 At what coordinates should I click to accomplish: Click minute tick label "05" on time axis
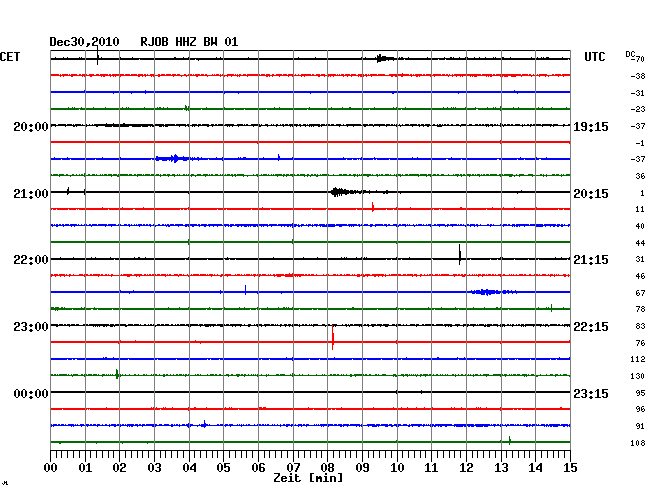(223, 468)
